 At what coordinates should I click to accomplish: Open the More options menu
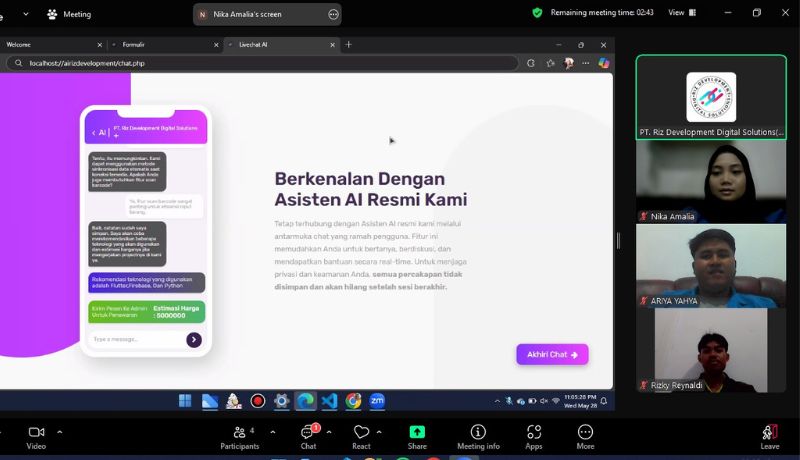pyautogui.click(x=585, y=432)
